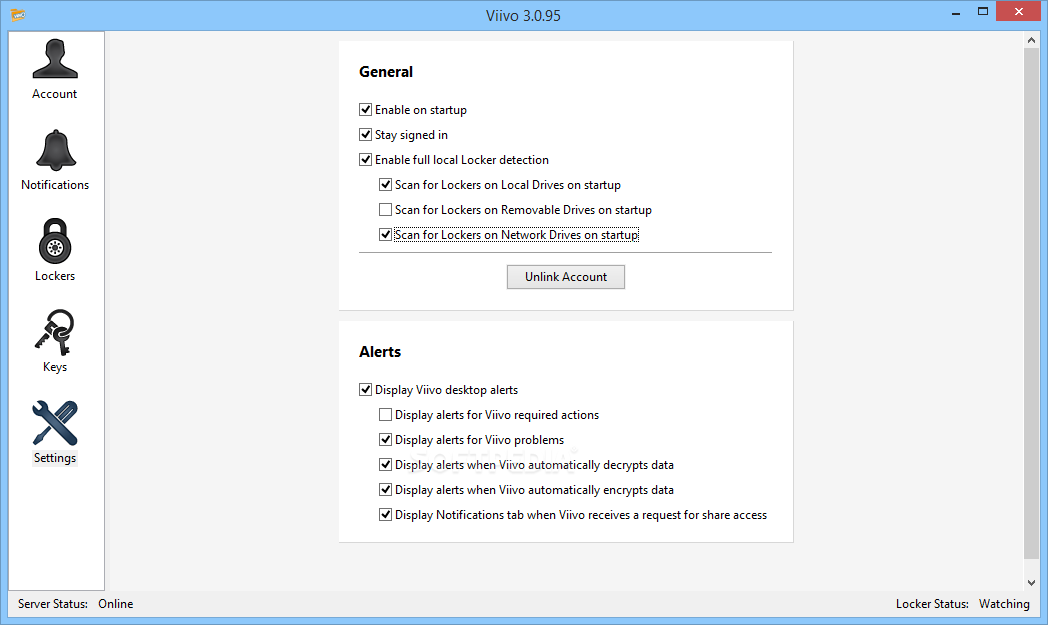
Task: Maximize the Viivo window
Action: (x=982, y=11)
